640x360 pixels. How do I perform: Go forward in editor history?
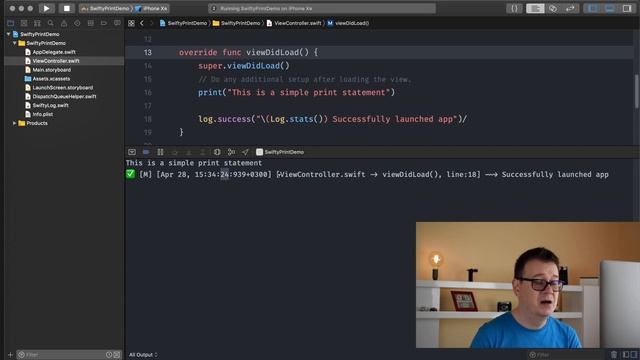pos(151,23)
